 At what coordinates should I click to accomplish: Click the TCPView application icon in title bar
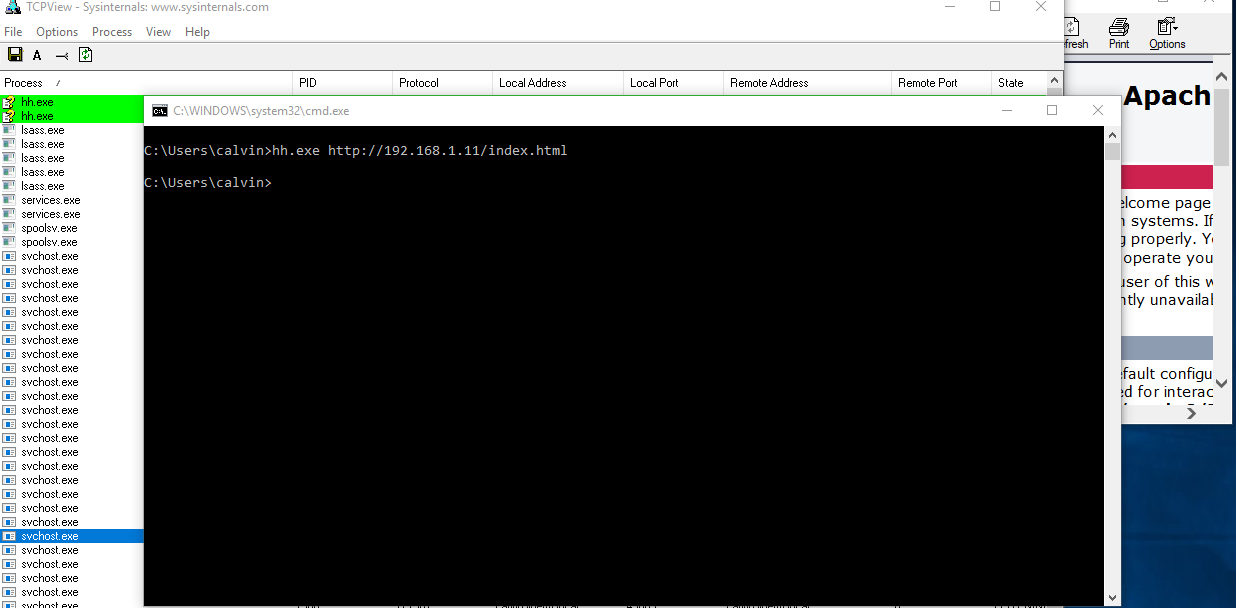pos(13,7)
